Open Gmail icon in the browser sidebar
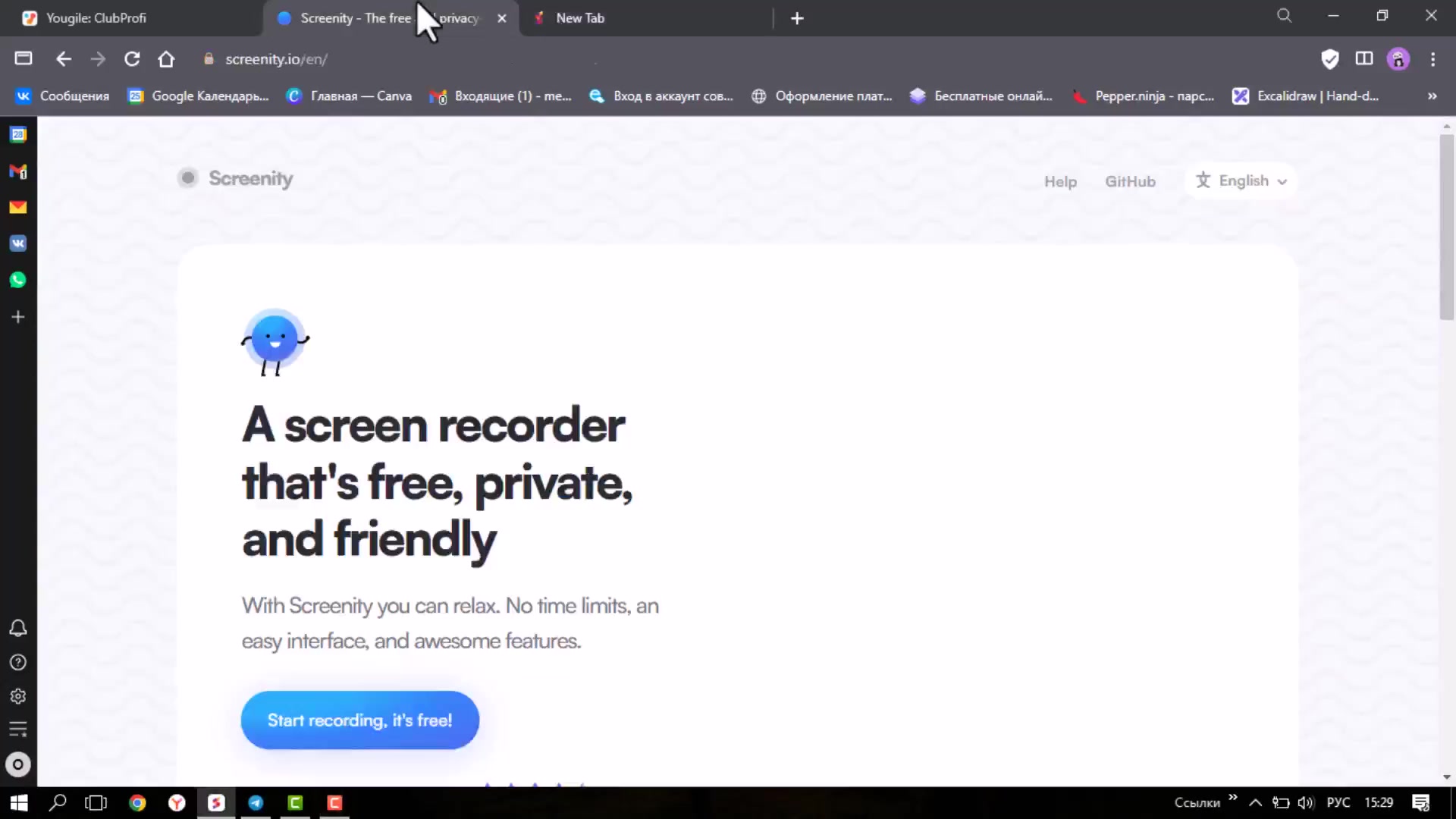 (18, 172)
